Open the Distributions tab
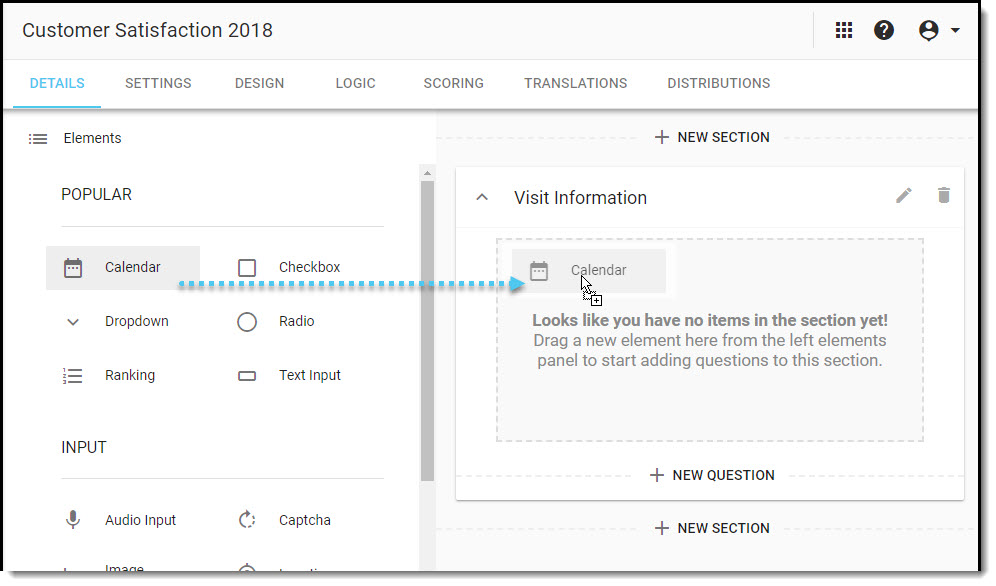Image resolution: width=996 pixels, height=586 pixels. tap(718, 83)
